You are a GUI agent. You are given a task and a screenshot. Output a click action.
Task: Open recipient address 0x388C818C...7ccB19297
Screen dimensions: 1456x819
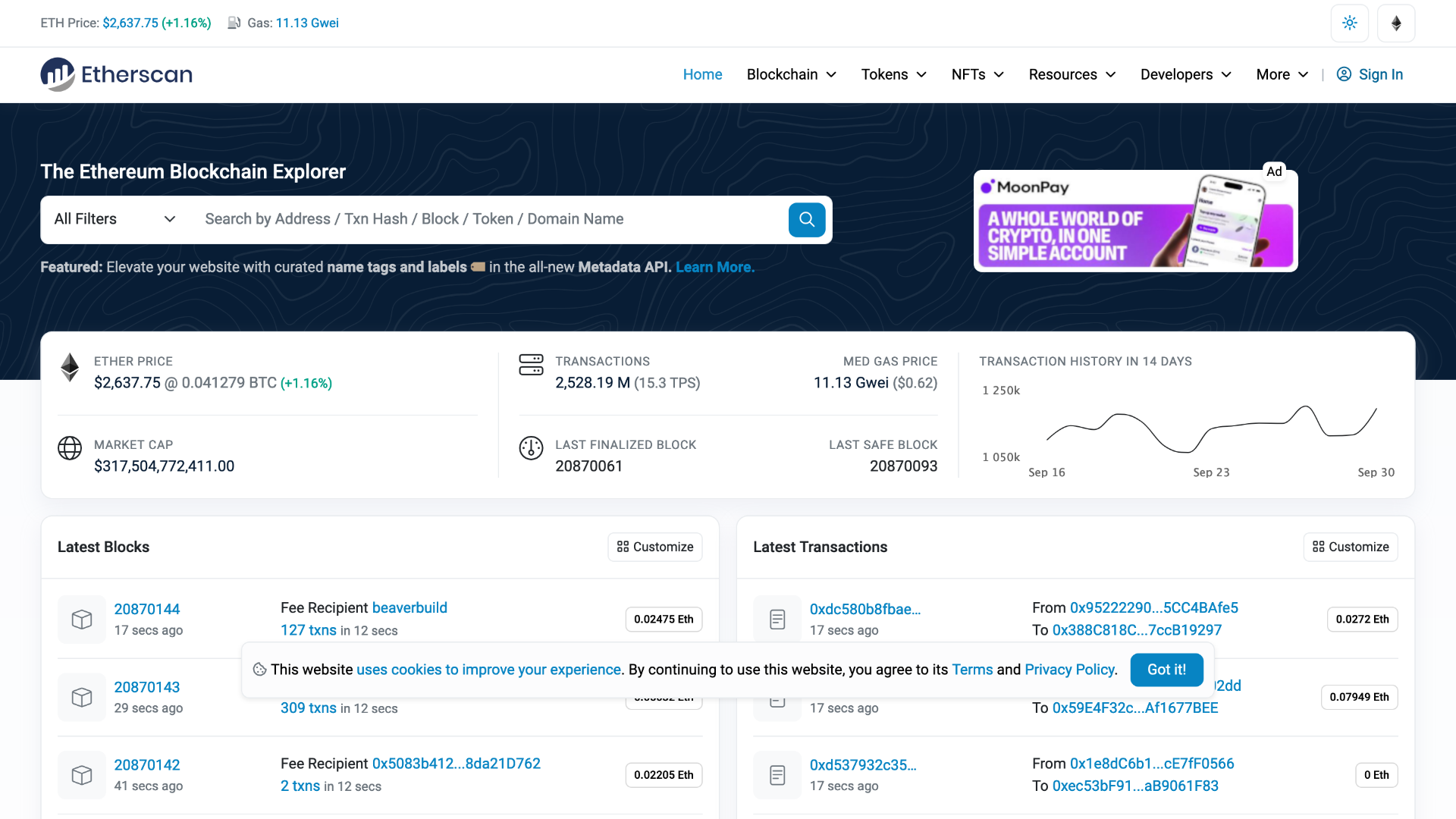coord(1137,630)
